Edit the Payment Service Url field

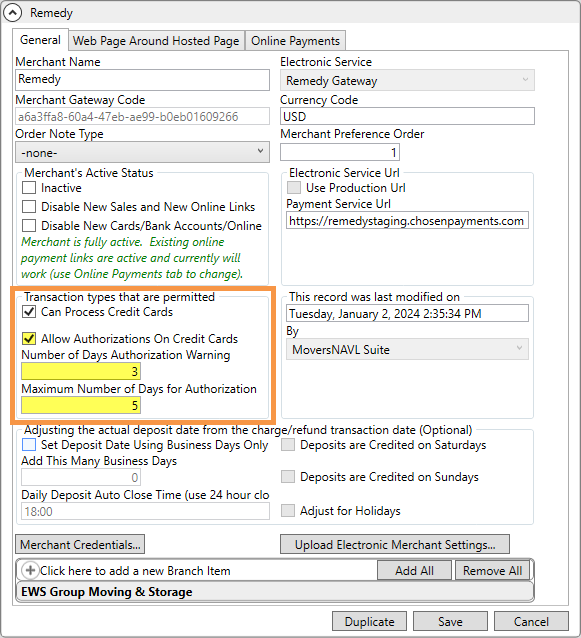pyautogui.click(x=407, y=221)
